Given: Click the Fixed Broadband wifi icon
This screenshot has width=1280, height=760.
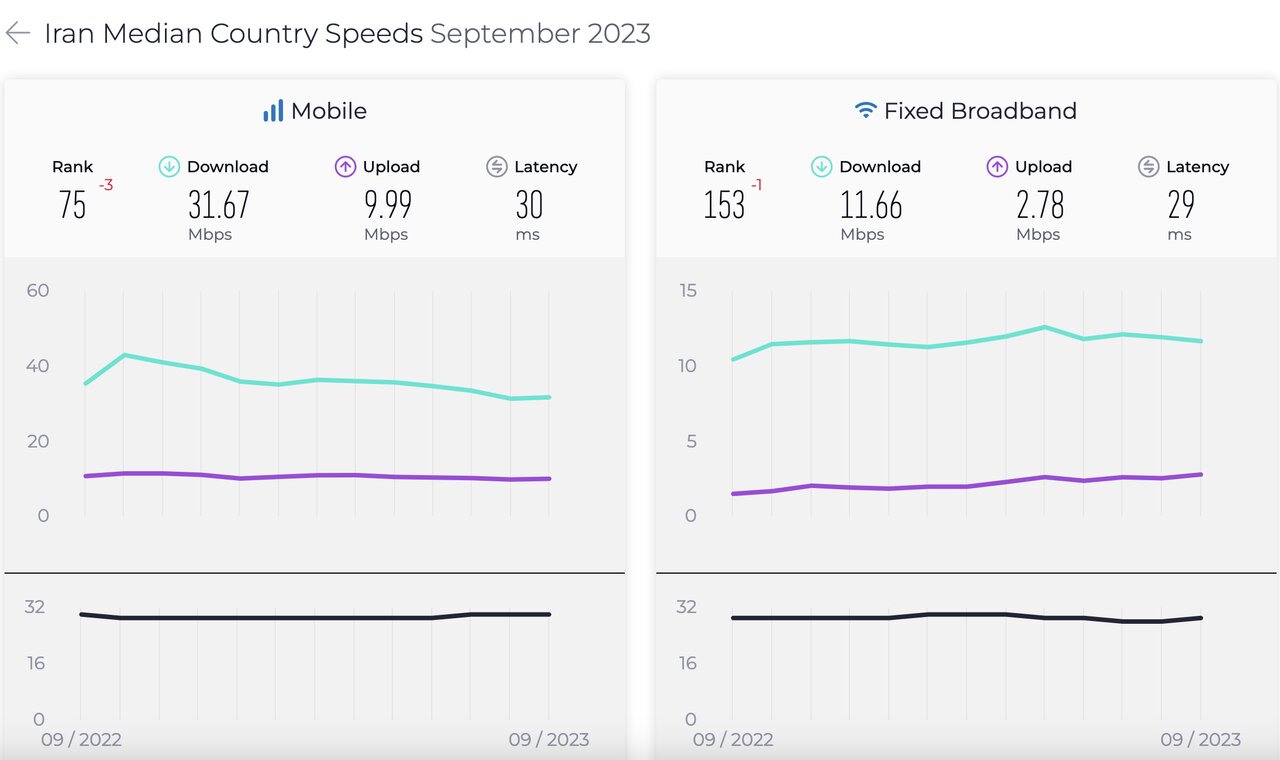Looking at the screenshot, I should [866, 111].
